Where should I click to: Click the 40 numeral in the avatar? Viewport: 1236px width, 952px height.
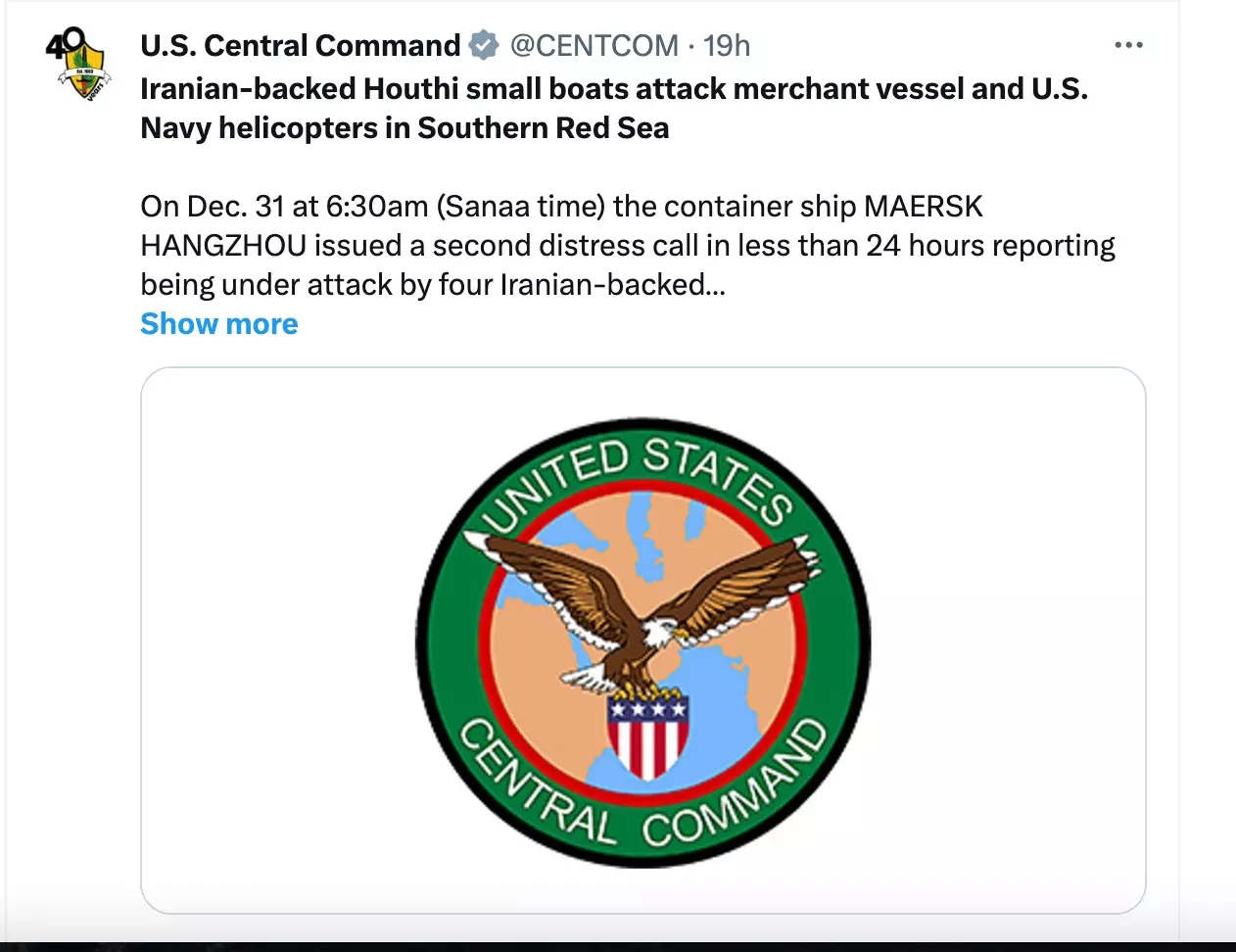click(x=65, y=44)
